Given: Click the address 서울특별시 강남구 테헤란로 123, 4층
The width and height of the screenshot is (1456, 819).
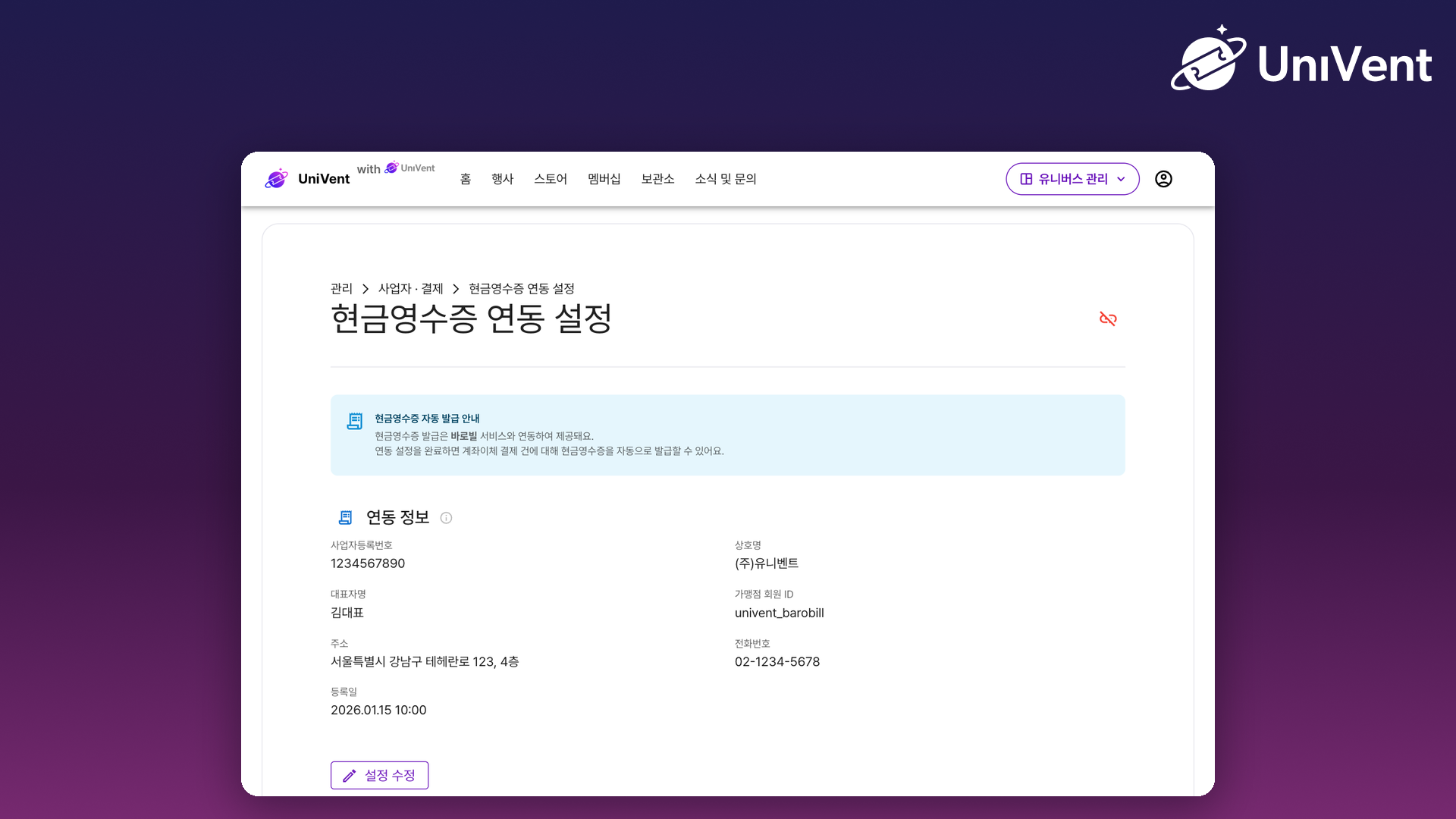Looking at the screenshot, I should (425, 661).
